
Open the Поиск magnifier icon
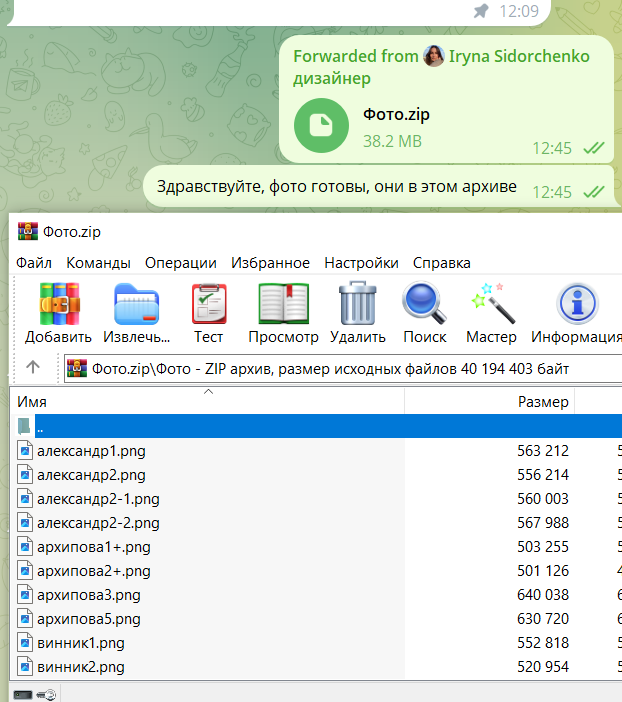pos(425,303)
